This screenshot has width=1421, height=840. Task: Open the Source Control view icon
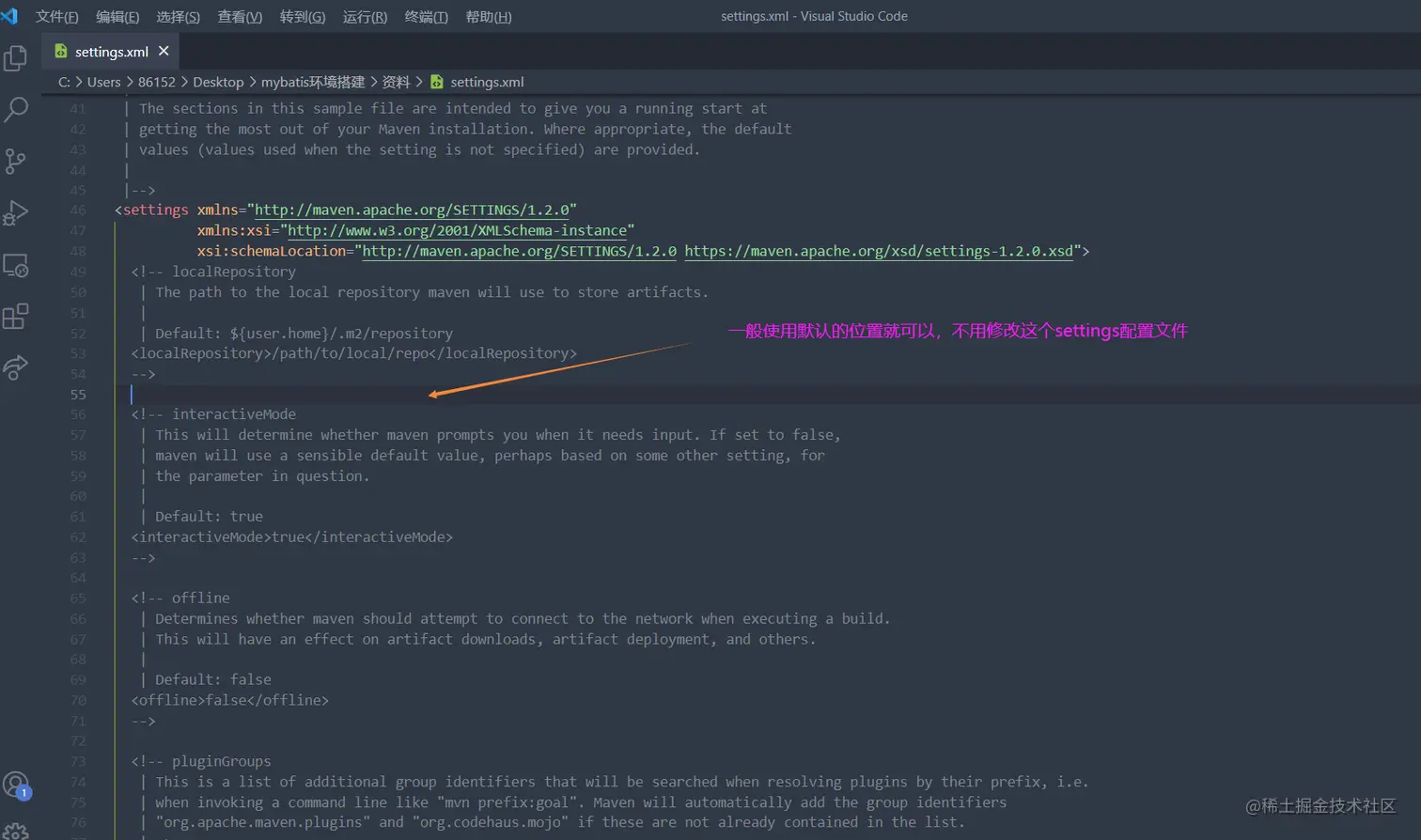(x=16, y=161)
